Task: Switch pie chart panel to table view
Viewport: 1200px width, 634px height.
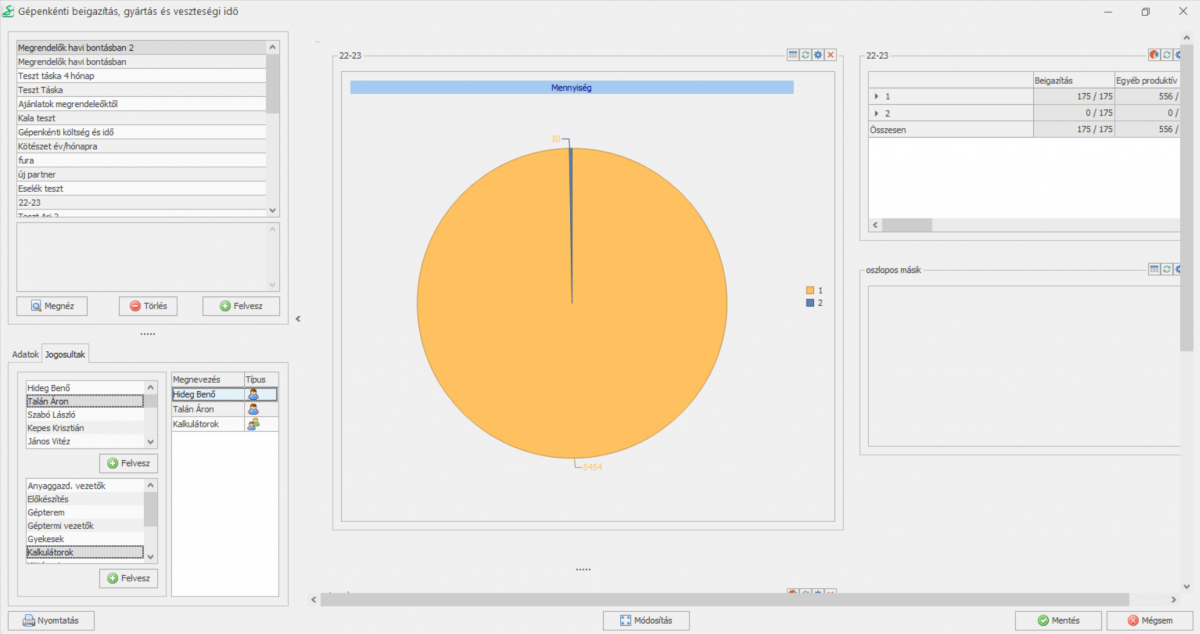Action: 793,55
